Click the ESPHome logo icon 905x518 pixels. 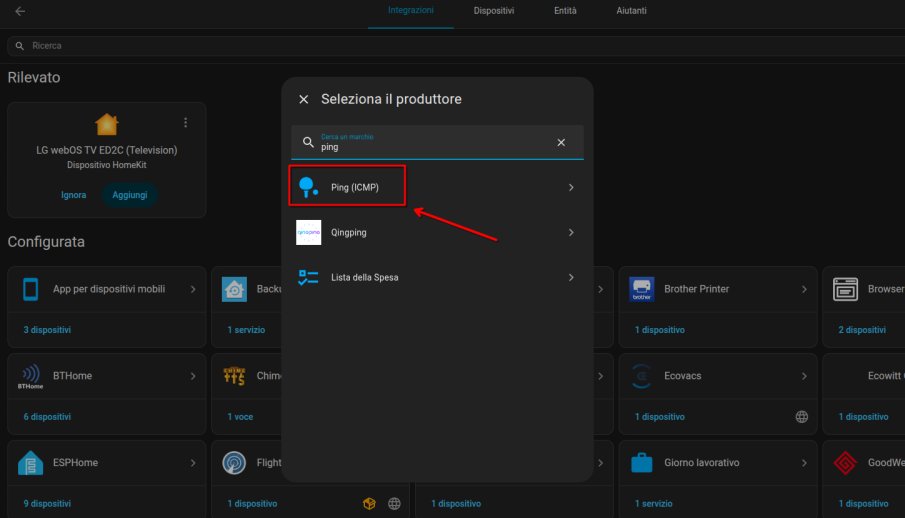click(31, 463)
